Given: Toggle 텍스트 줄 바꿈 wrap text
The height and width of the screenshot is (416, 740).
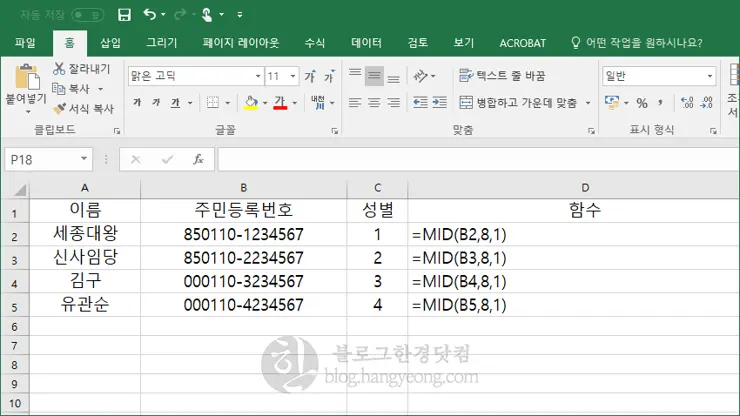Looking at the screenshot, I should pyautogui.click(x=502, y=76).
